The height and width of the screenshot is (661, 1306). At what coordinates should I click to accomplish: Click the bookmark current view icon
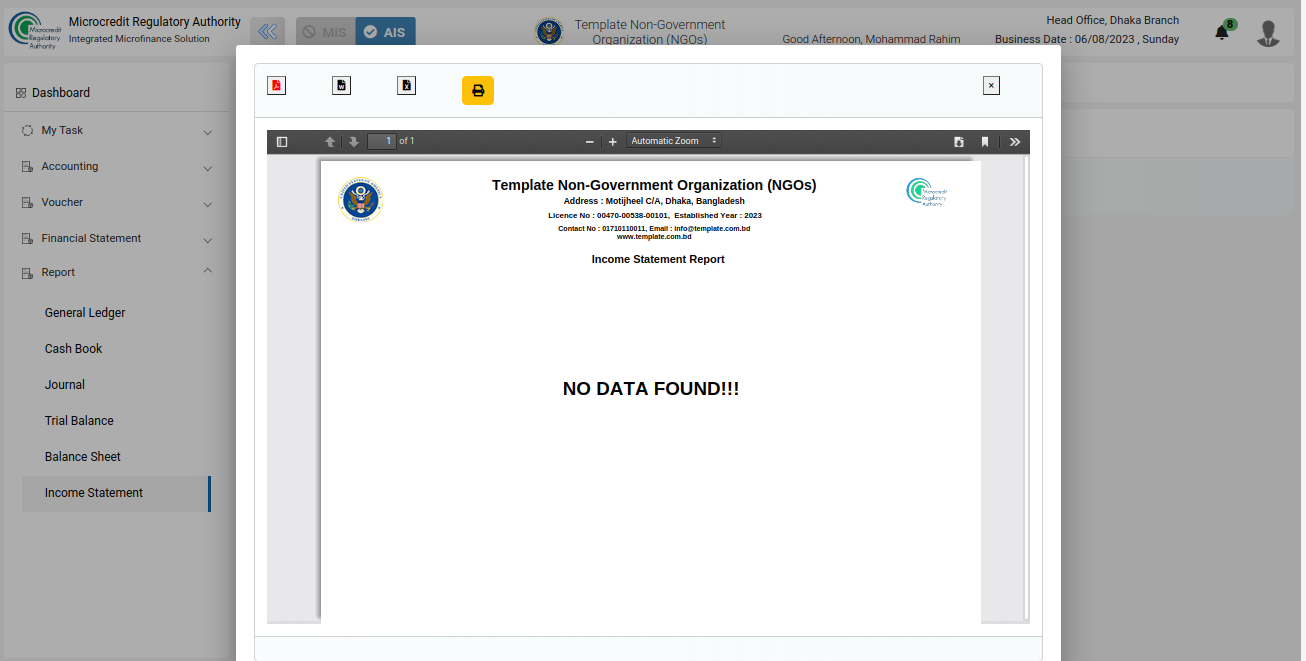pyautogui.click(x=985, y=142)
